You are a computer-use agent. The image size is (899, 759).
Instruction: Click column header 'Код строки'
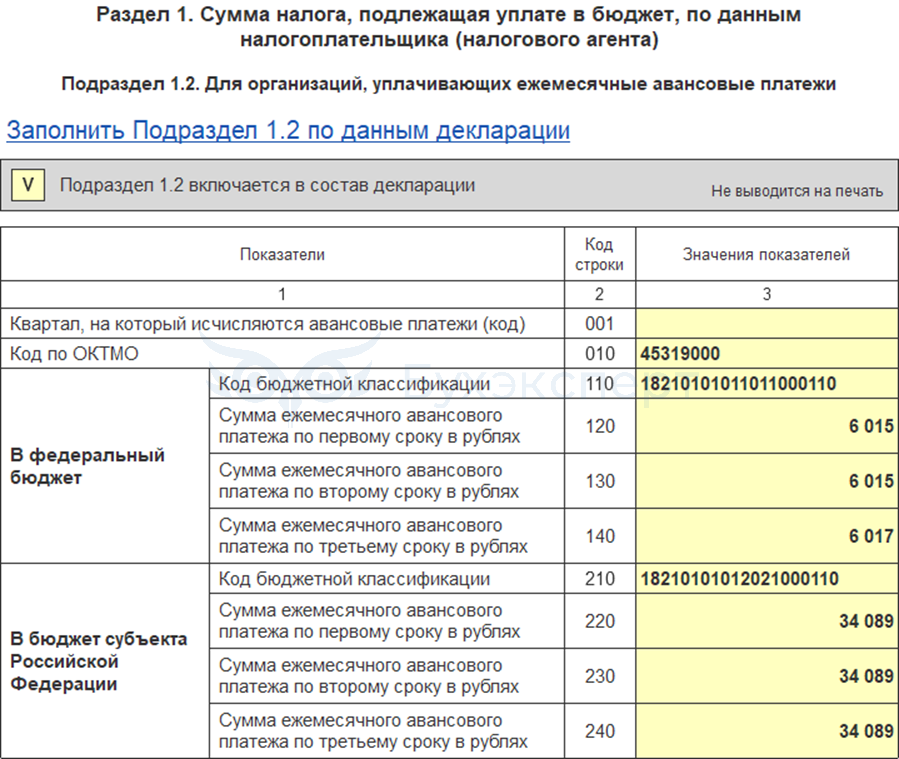click(x=599, y=255)
